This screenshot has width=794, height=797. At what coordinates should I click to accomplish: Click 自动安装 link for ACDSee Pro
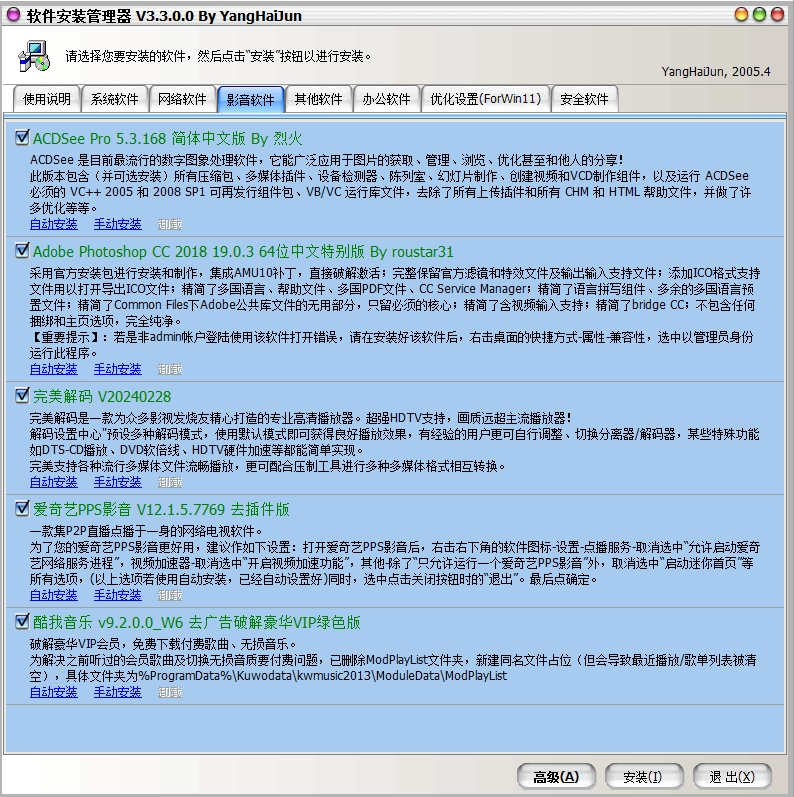[53, 224]
